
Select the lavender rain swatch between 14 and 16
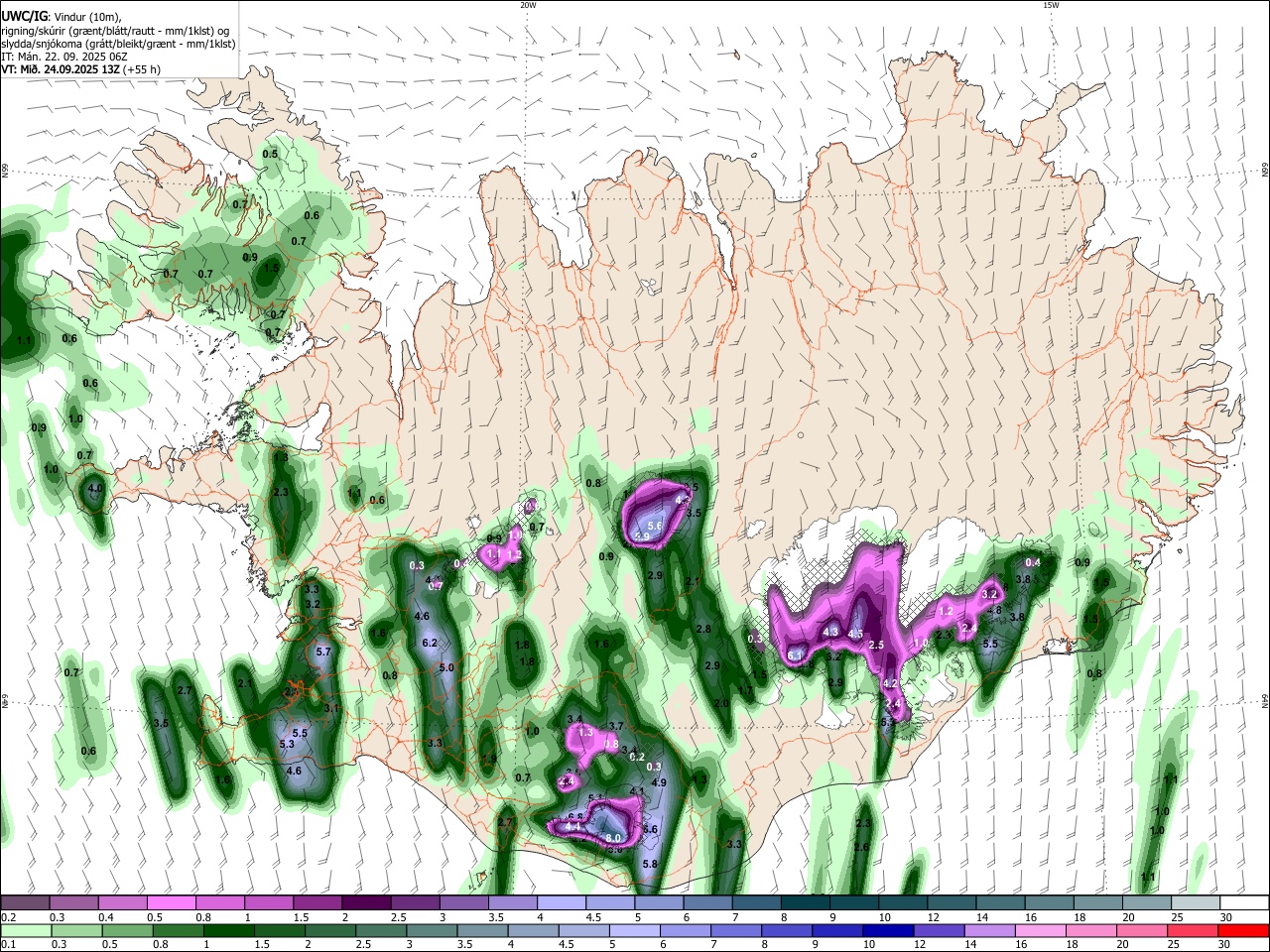(988, 930)
